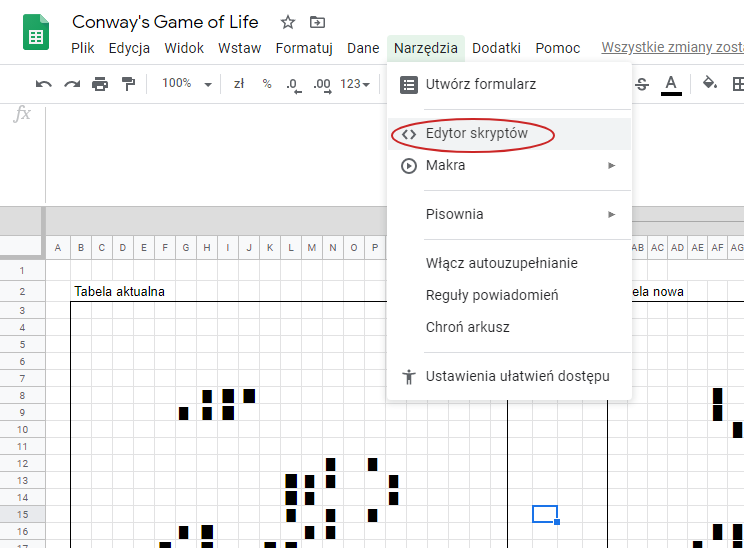Screen dimensions: 744x548
Task: Open the 123 number format dropdown
Action: 354,84
